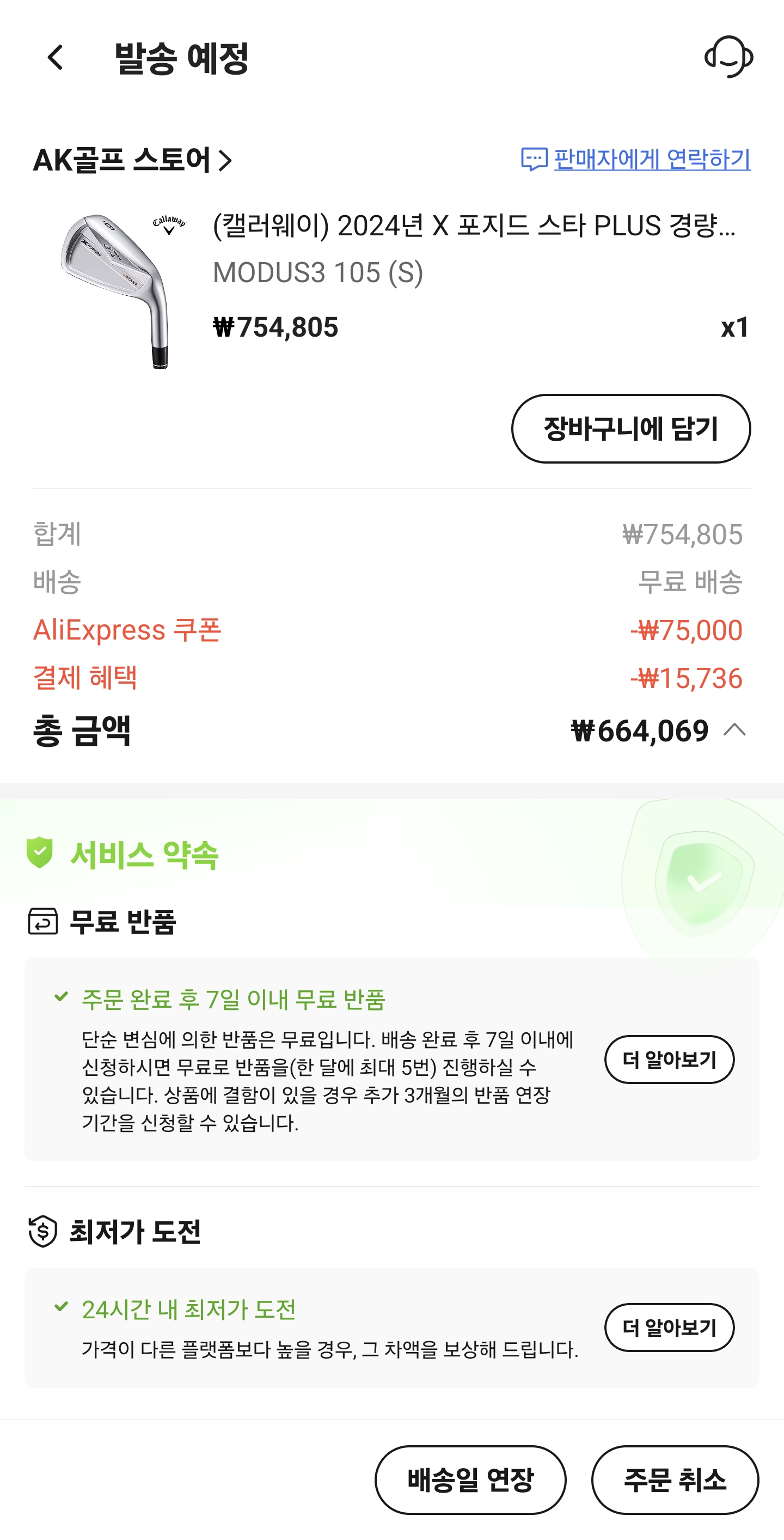Tap the seller chat bubble icon
Image resolution: width=784 pixels, height=1540 pixels.
click(x=534, y=159)
